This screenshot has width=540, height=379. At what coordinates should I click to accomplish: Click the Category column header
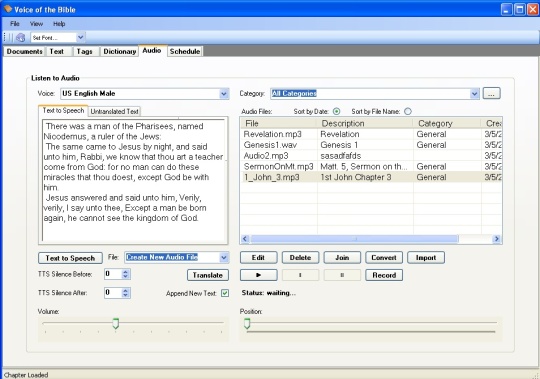click(x=447, y=123)
